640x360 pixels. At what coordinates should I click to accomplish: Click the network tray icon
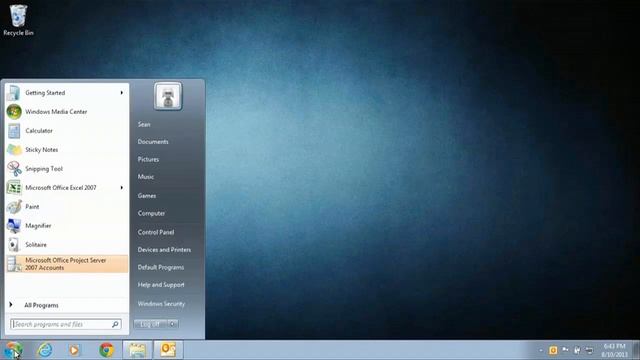pyautogui.click(x=589, y=350)
